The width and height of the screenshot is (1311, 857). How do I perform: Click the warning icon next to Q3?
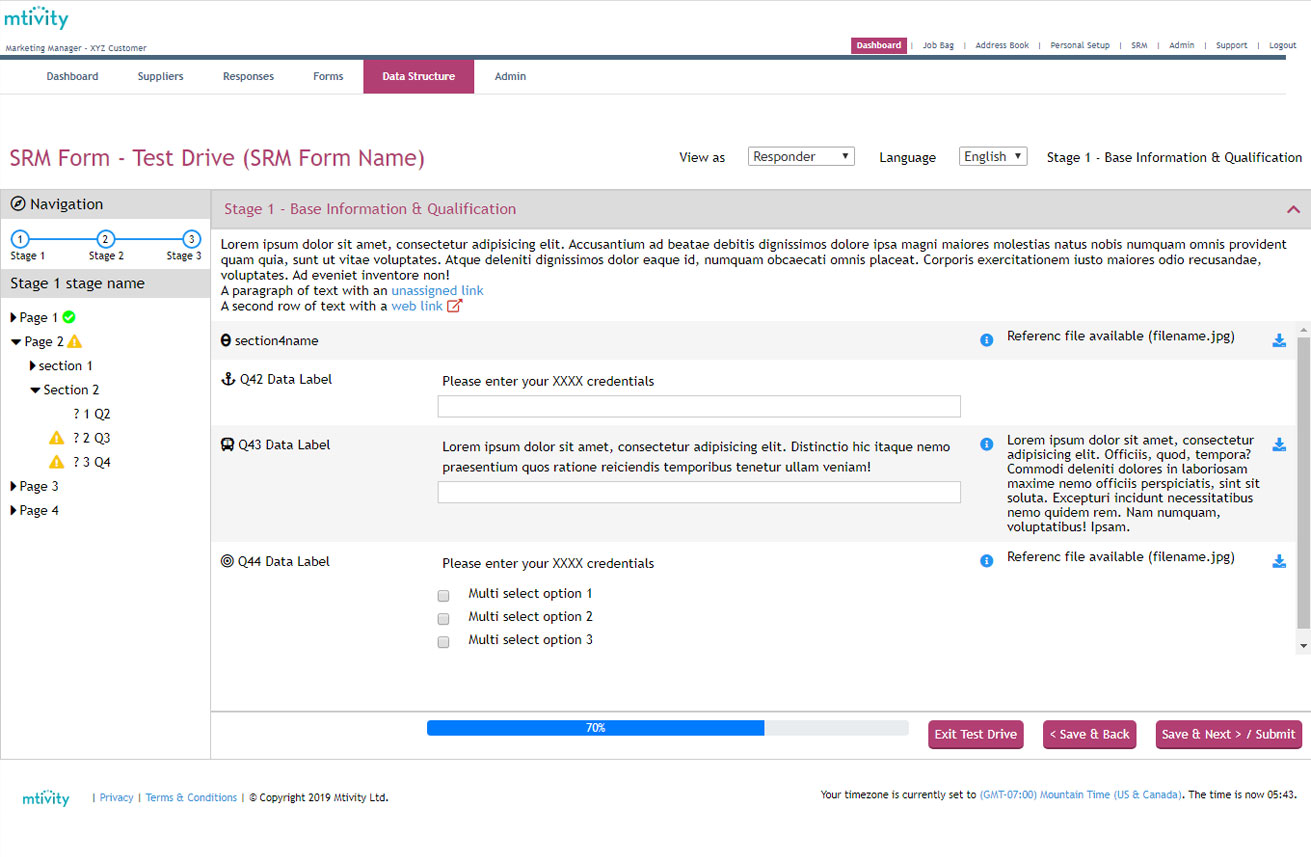coord(56,438)
